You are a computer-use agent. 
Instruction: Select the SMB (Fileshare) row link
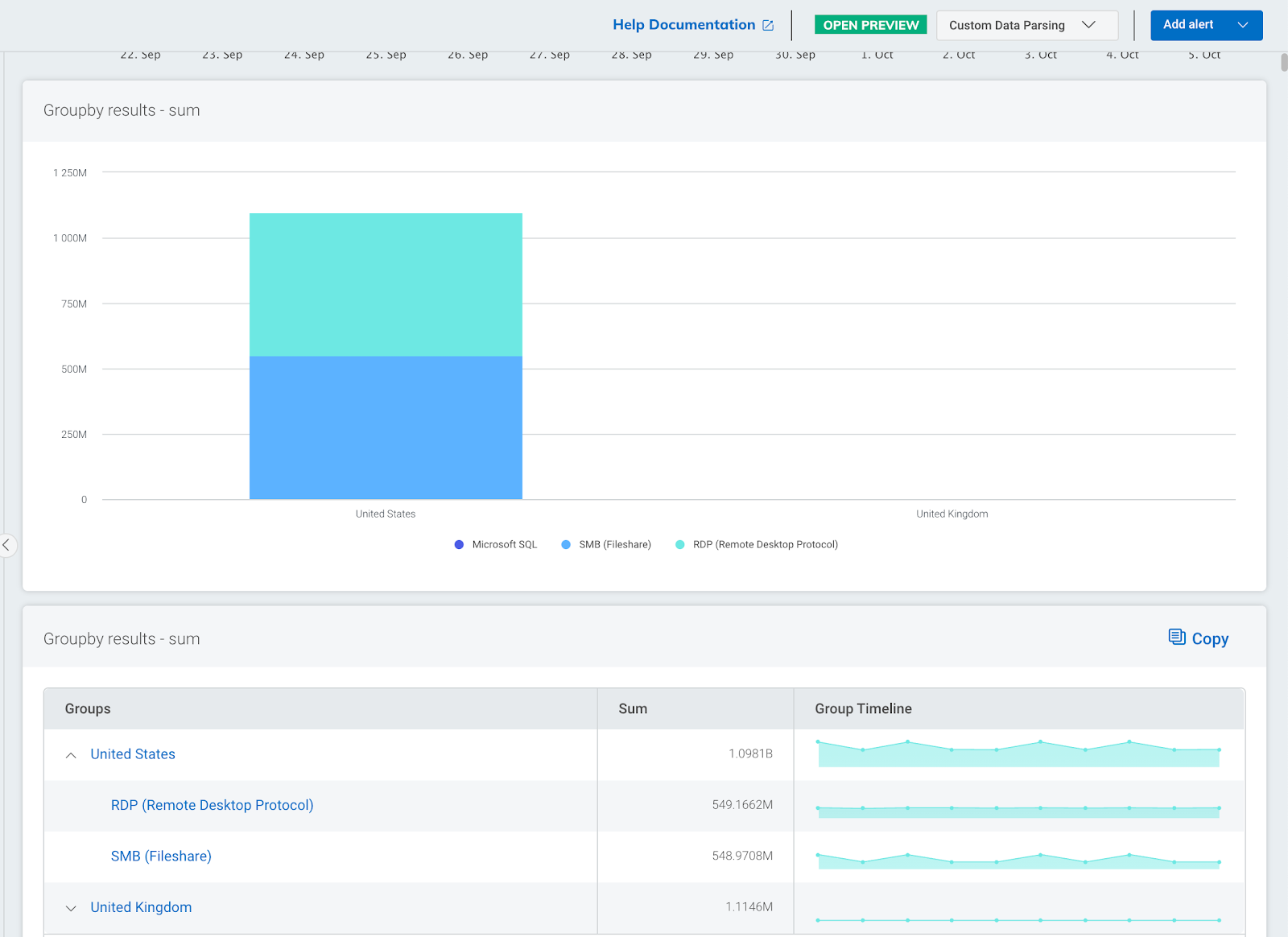pyautogui.click(x=161, y=857)
